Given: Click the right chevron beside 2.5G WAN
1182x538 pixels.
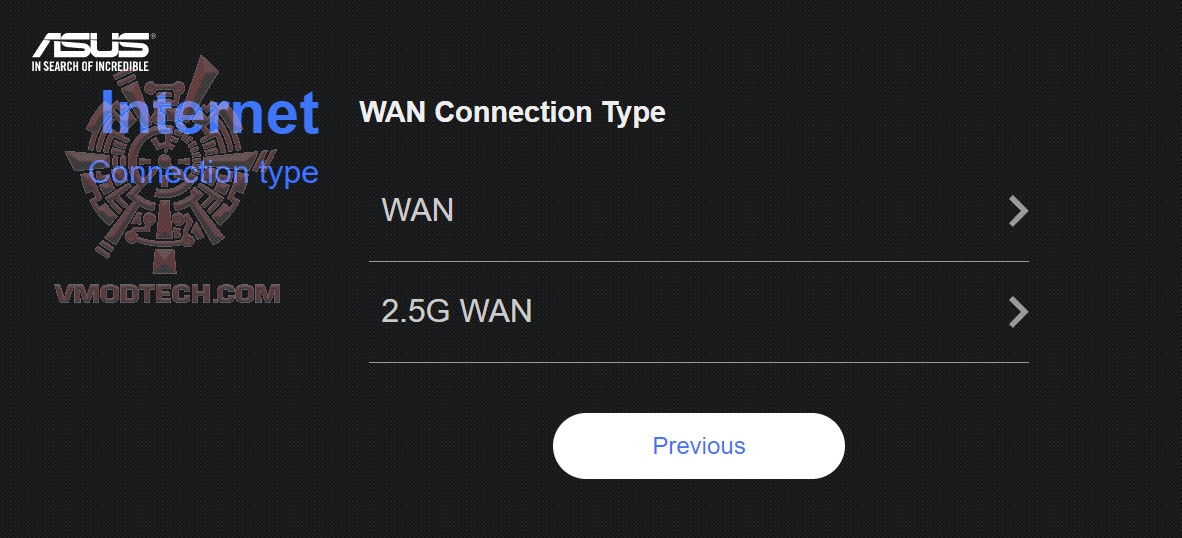Looking at the screenshot, I should (x=1018, y=312).
